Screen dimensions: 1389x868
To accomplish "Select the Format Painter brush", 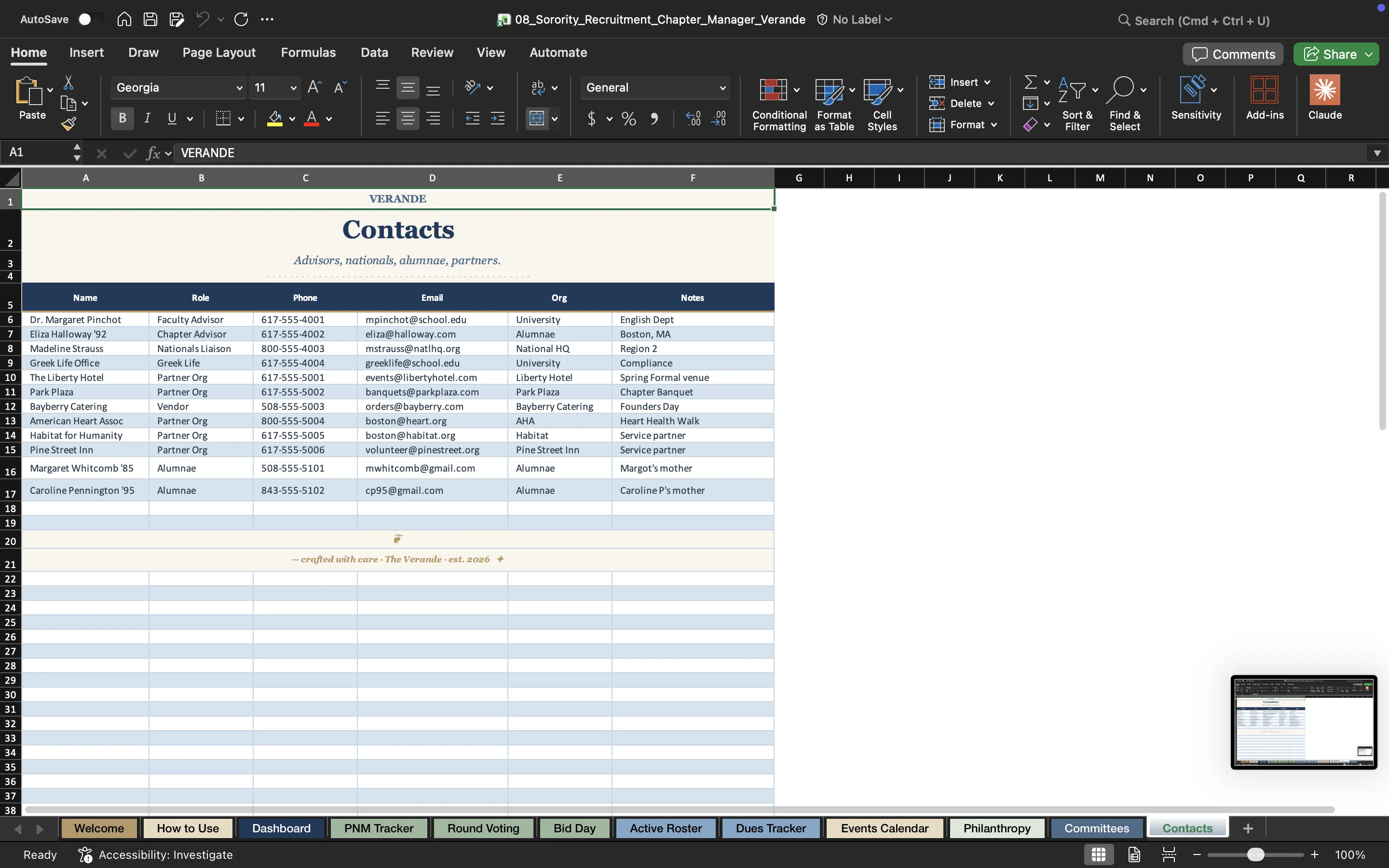I will pos(69,124).
